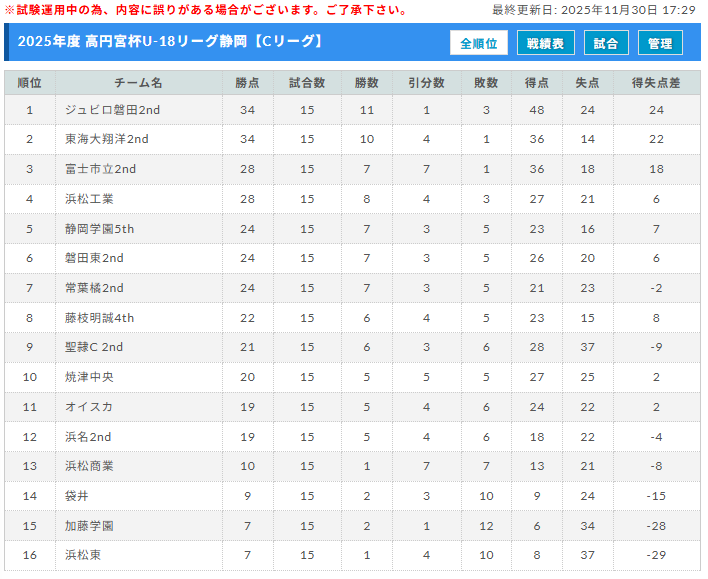708x579 pixels.
Task: Click the オイスカ team name
Action: 87,407
